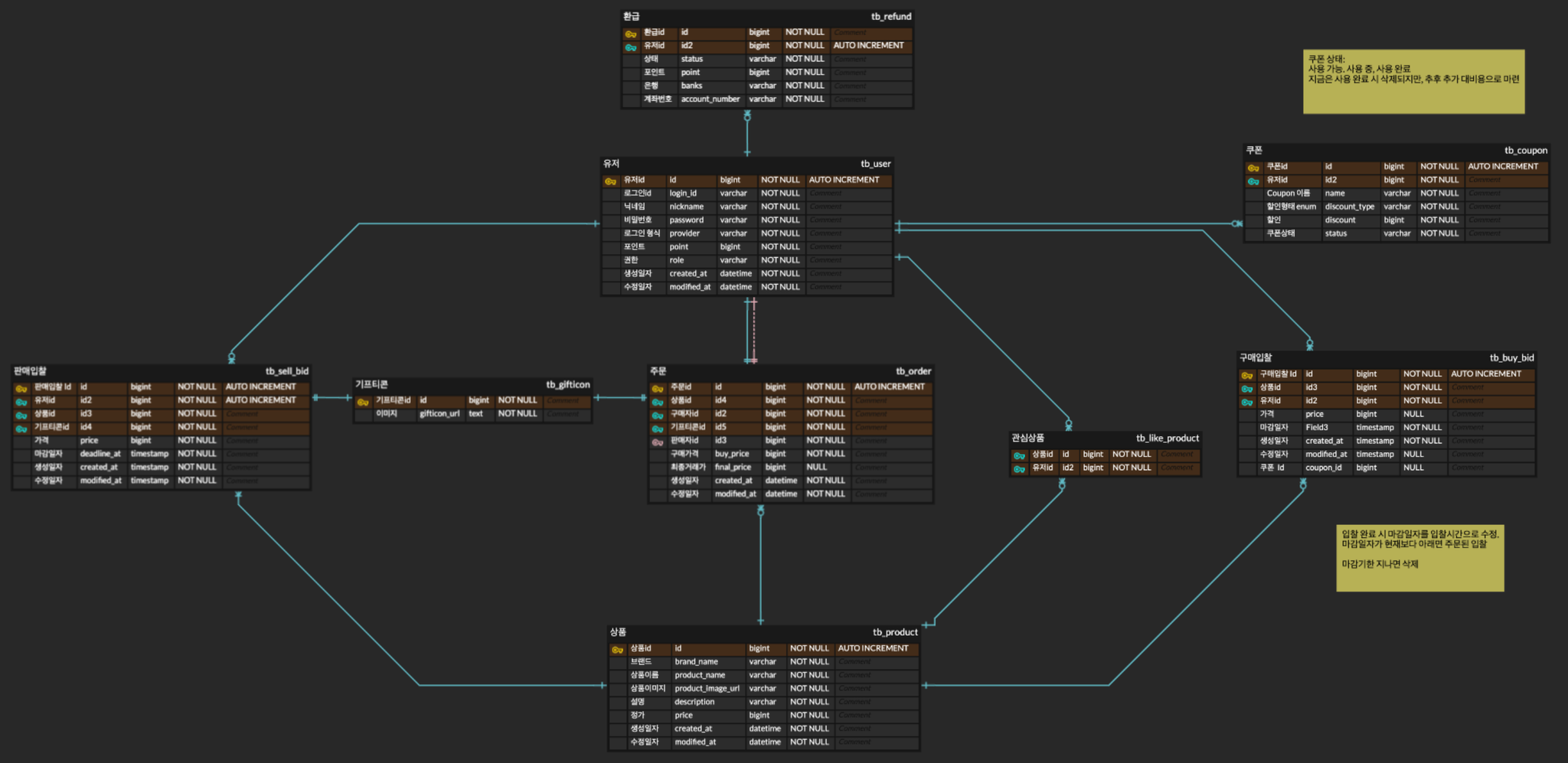Click the description column in tb_product
Viewport: 1568px width, 763px height.
pyautogui.click(x=694, y=702)
